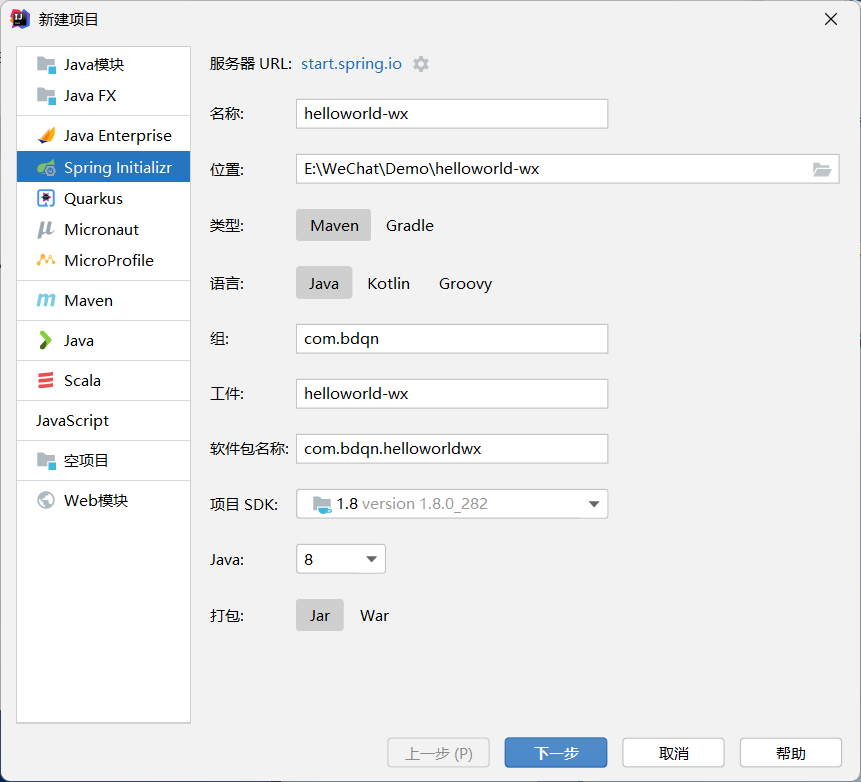Click the 打包 label
Image resolution: width=861 pixels, height=782 pixels.
point(227,616)
